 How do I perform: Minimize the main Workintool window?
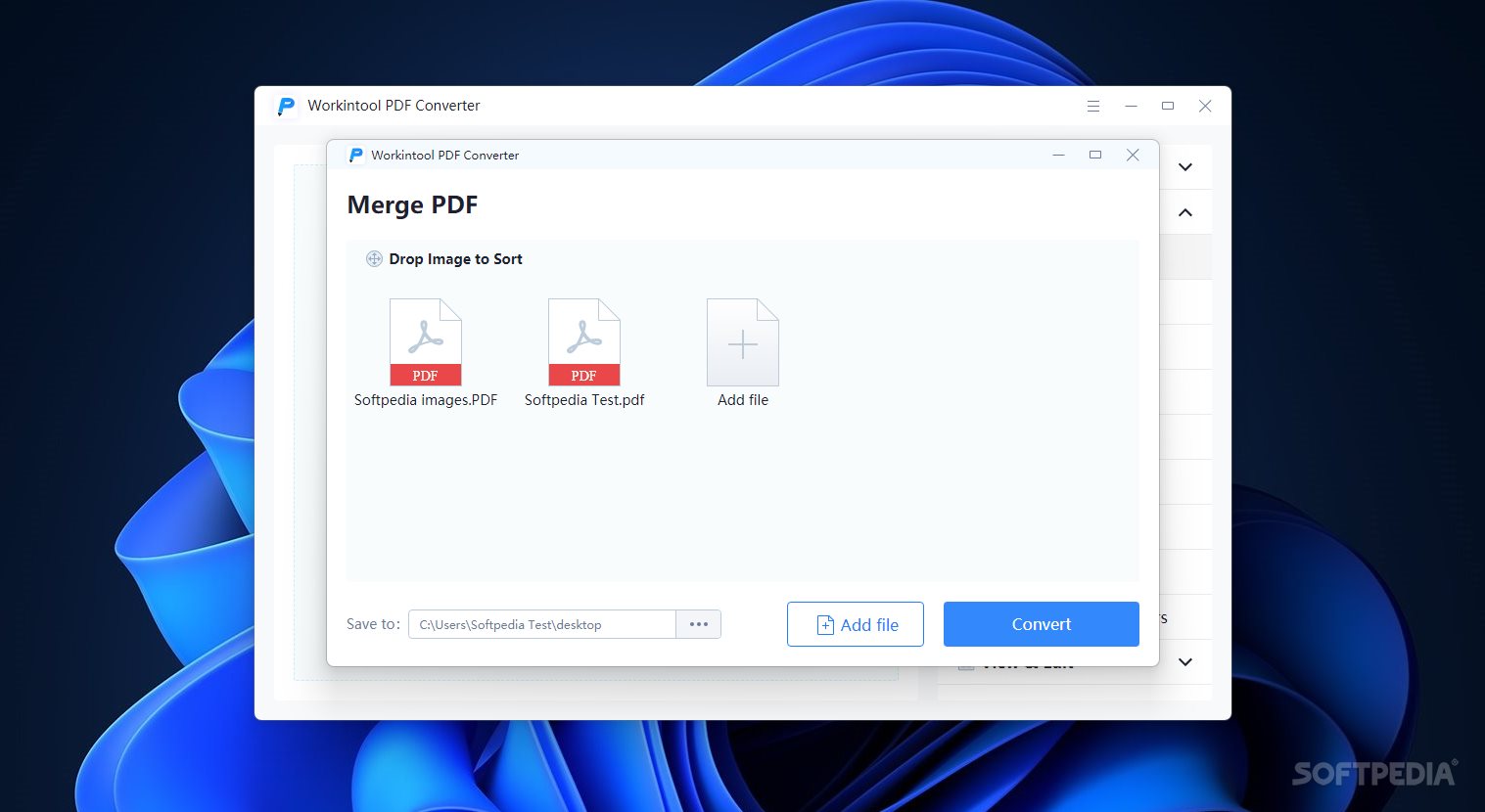1131,106
